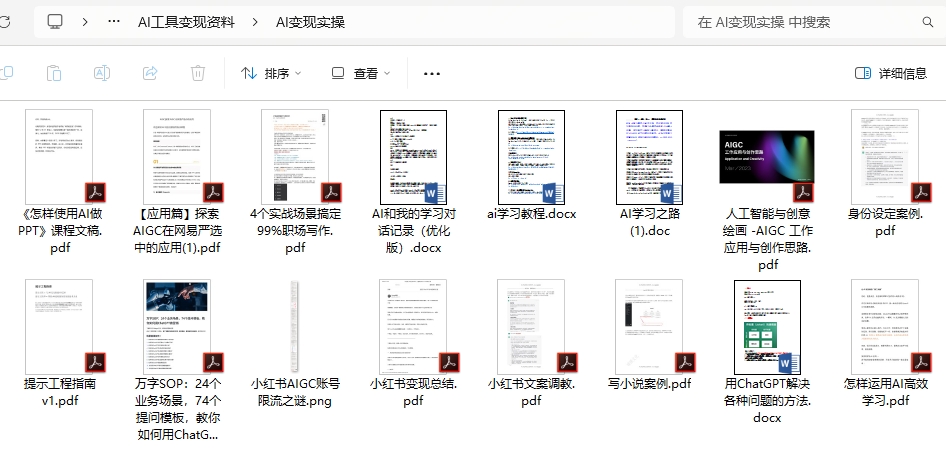Click the This PC monitor icon in address bar
946x457 pixels.
click(x=55, y=22)
